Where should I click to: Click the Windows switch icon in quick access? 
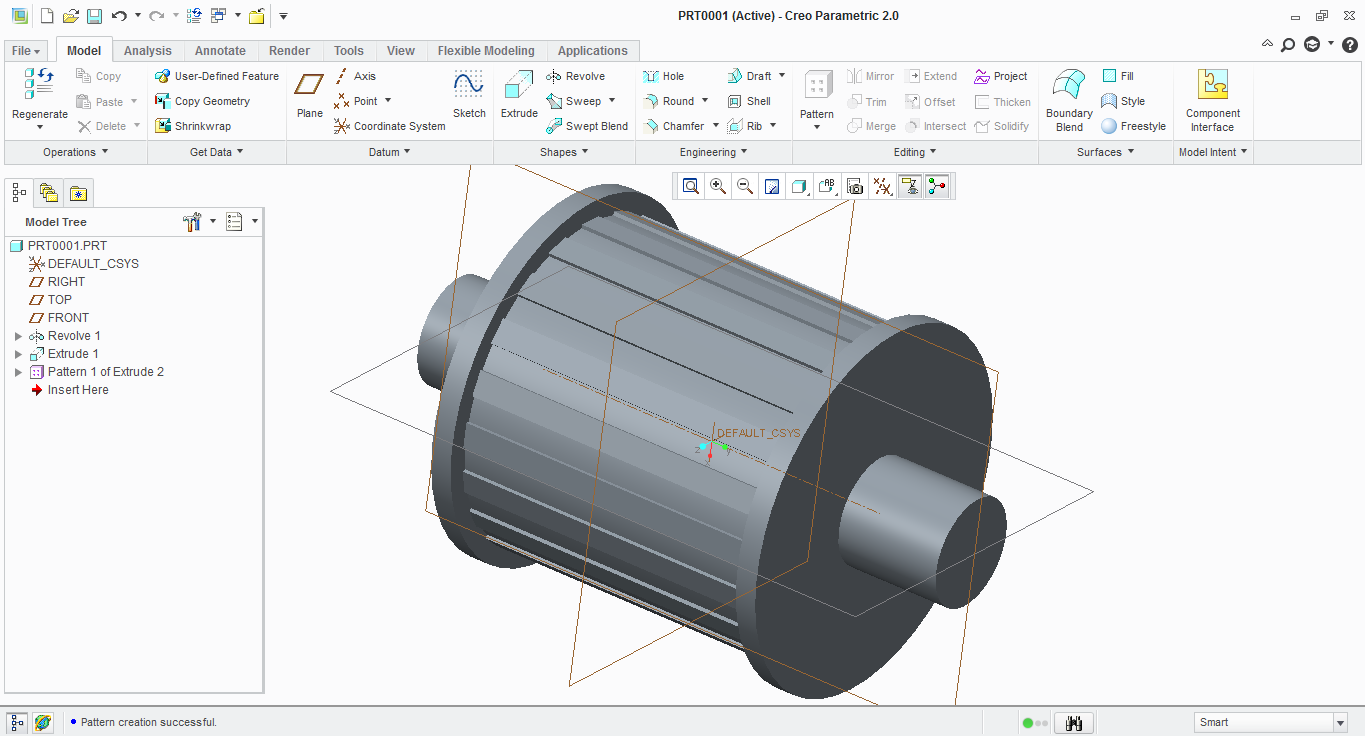[x=218, y=16]
